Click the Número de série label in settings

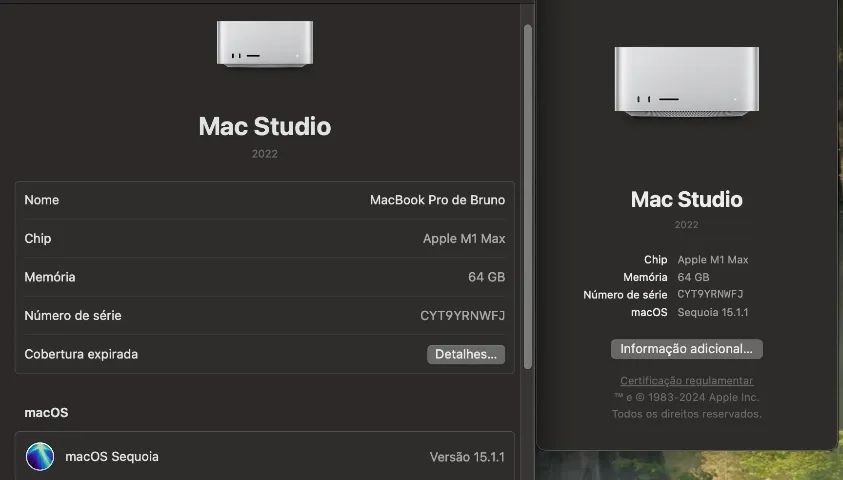[x=73, y=316]
